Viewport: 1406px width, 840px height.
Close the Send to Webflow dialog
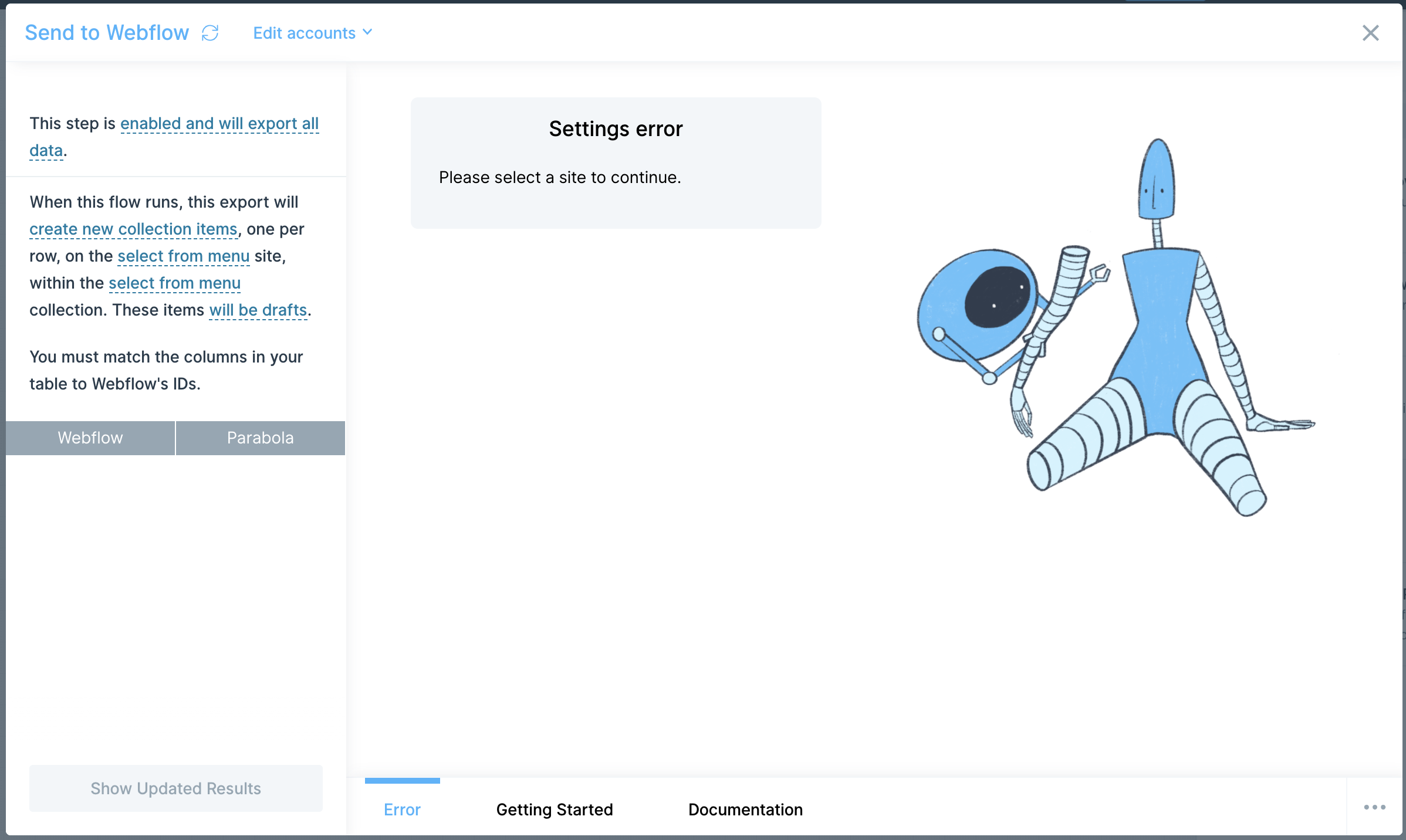[1370, 33]
